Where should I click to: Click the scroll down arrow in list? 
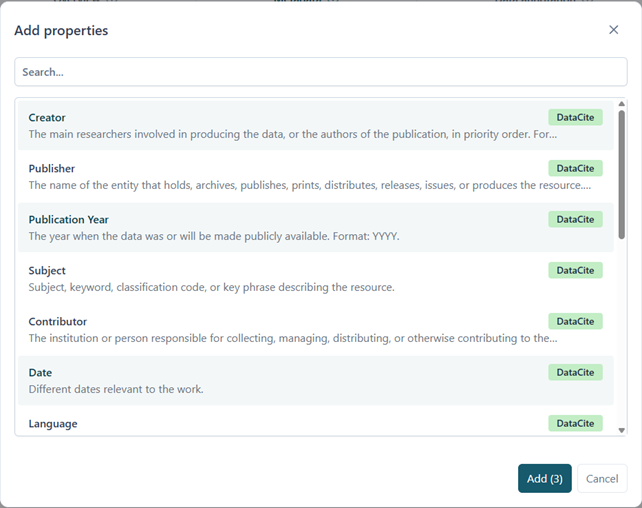[x=621, y=430]
